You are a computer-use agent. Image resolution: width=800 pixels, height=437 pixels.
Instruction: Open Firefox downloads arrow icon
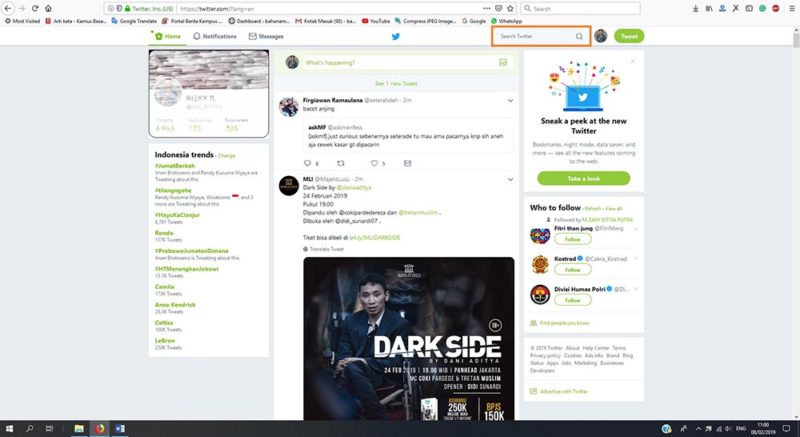(x=695, y=9)
